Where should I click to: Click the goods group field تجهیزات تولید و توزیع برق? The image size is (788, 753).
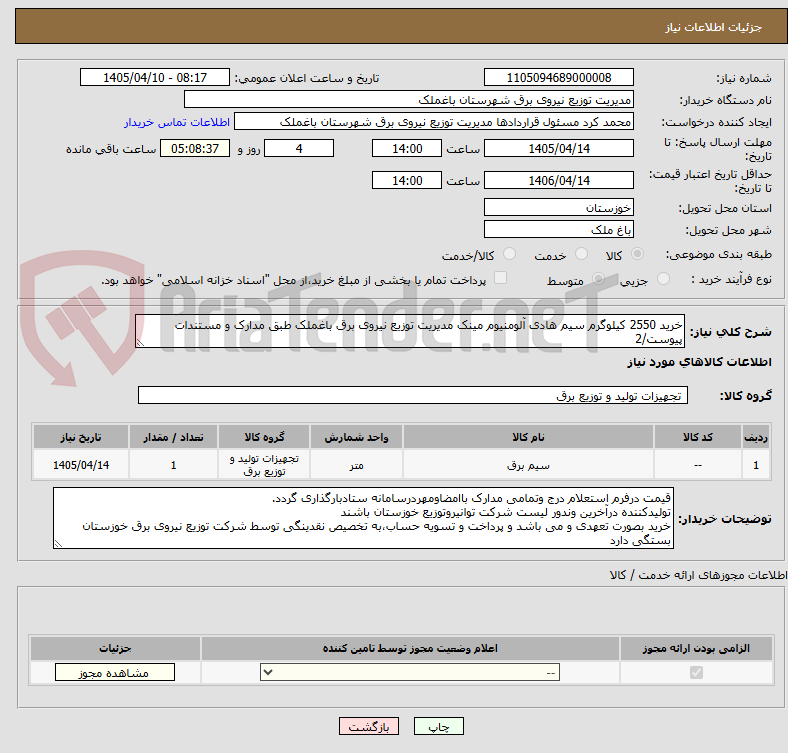pyautogui.click(x=413, y=395)
